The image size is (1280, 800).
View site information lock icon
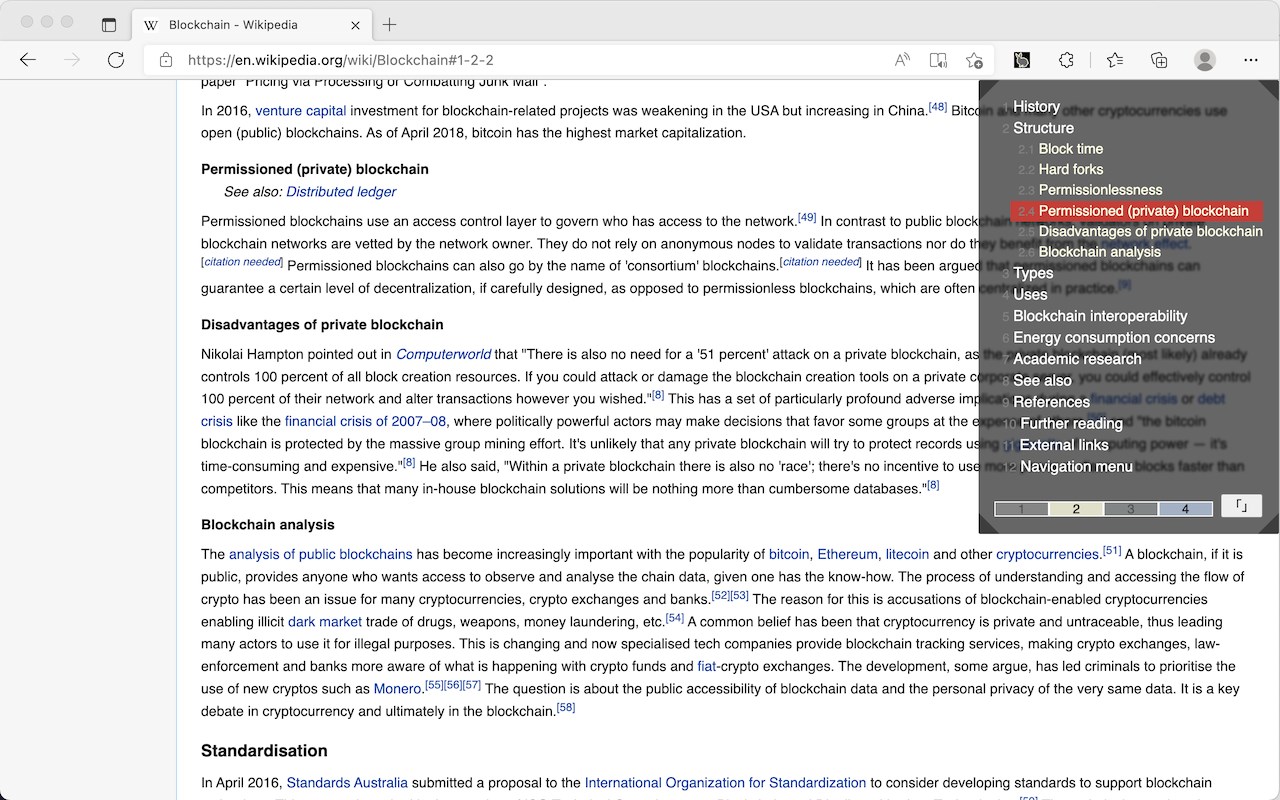tap(166, 60)
